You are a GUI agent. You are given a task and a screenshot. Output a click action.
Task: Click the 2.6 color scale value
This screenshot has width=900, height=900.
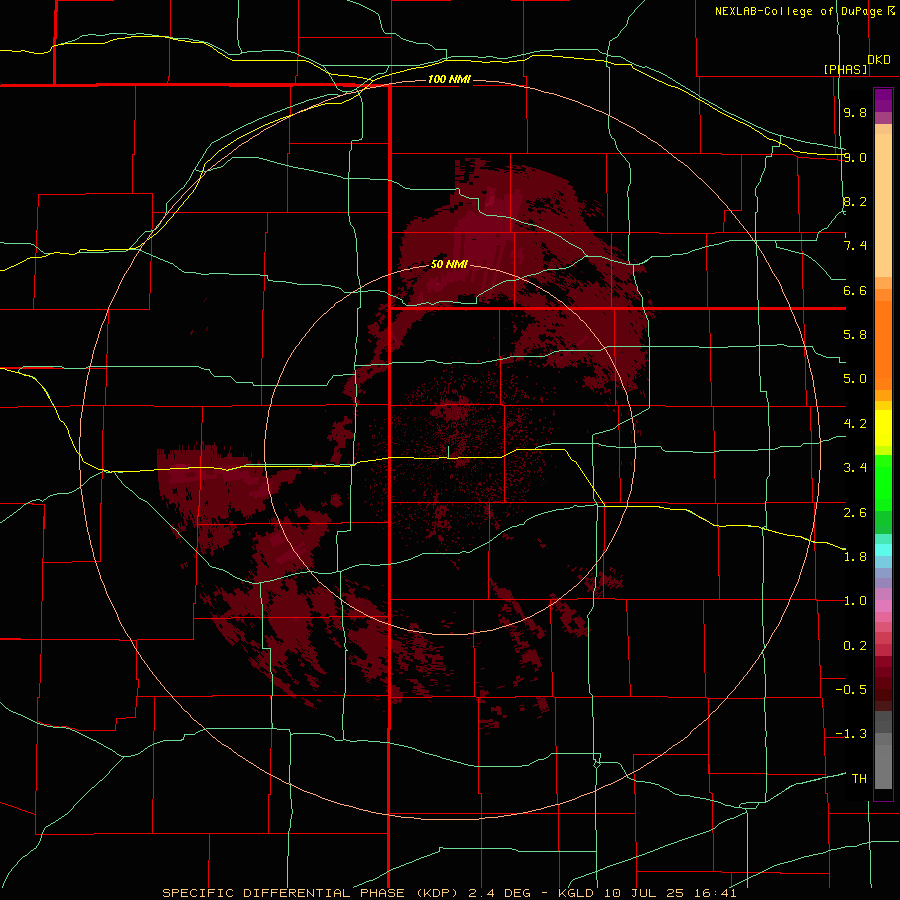(855, 513)
